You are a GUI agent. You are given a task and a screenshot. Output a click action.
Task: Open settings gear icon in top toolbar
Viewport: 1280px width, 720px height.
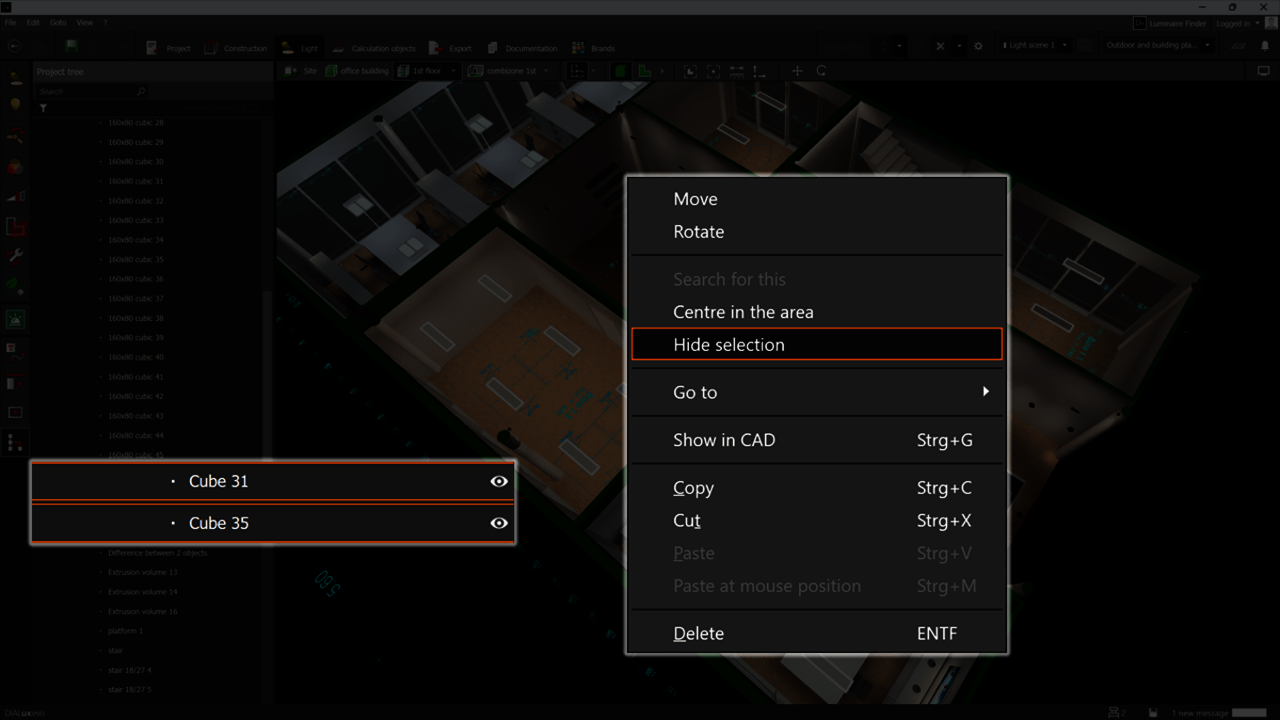[978, 46]
